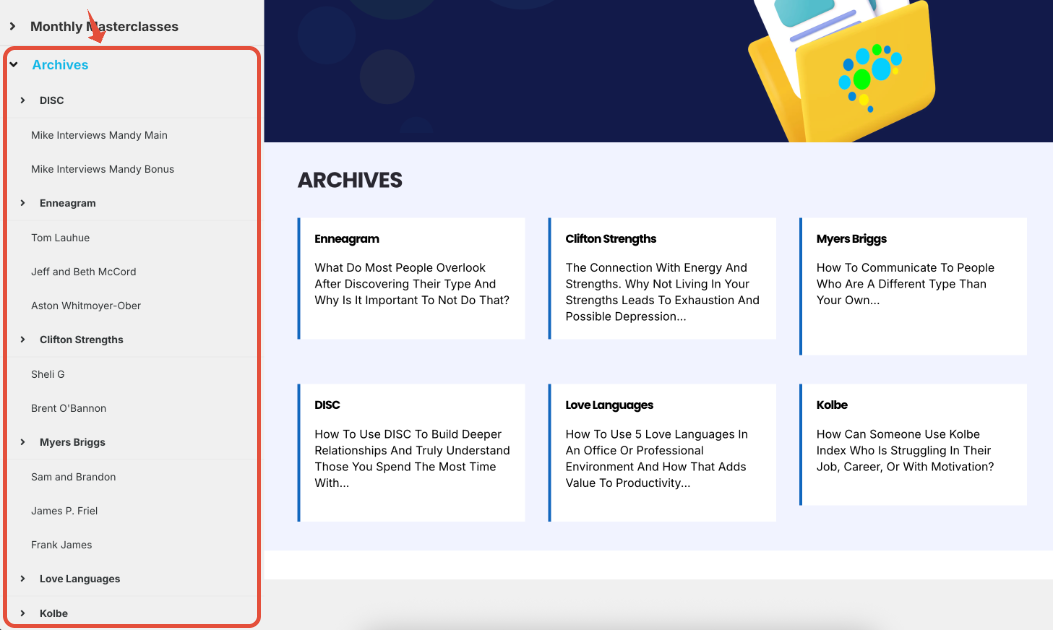This screenshot has width=1053, height=630.
Task: Expand the Enneagram chevron in sidebar
Action: 23,203
